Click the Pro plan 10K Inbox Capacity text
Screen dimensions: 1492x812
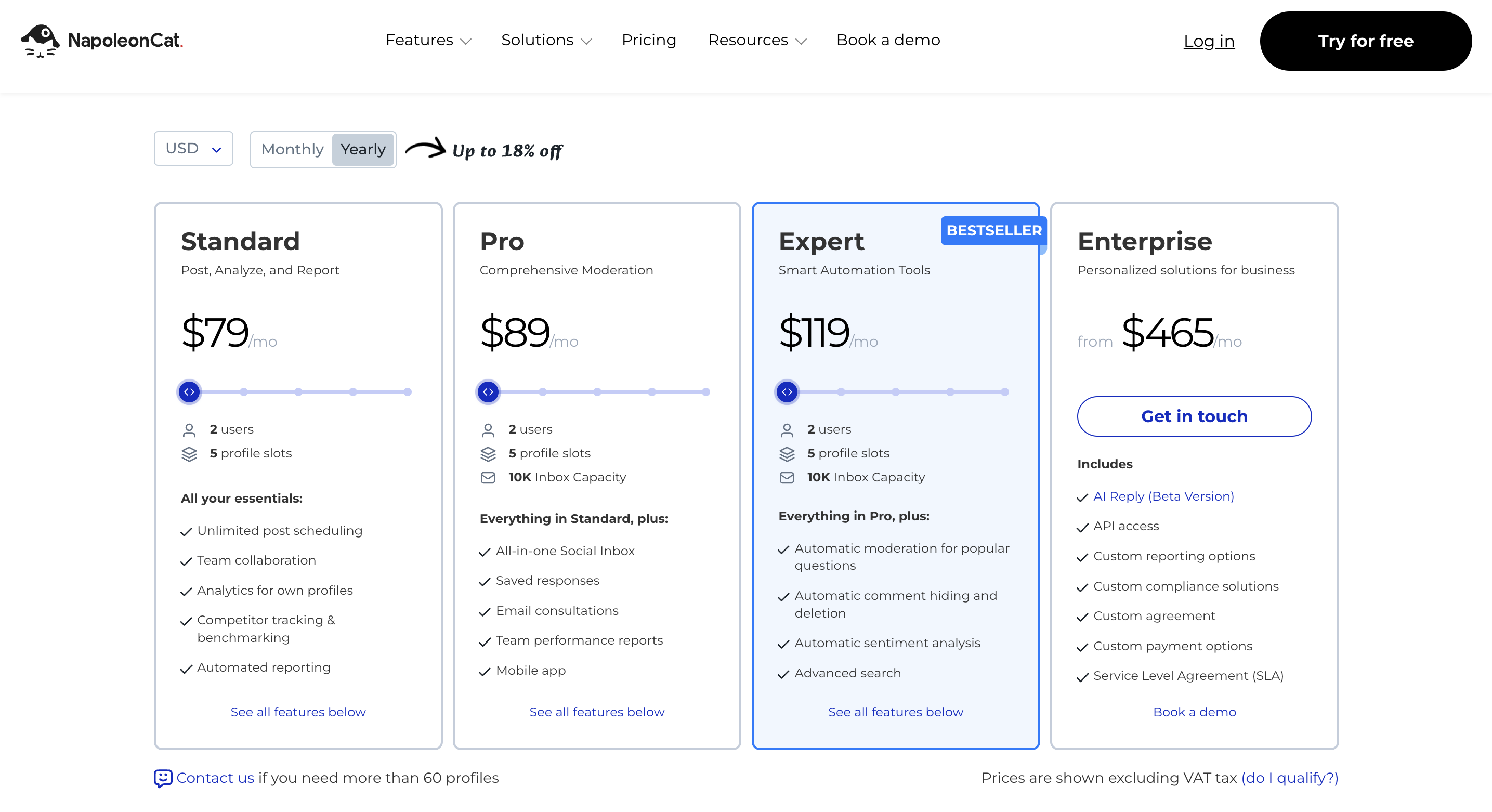pos(567,477)
